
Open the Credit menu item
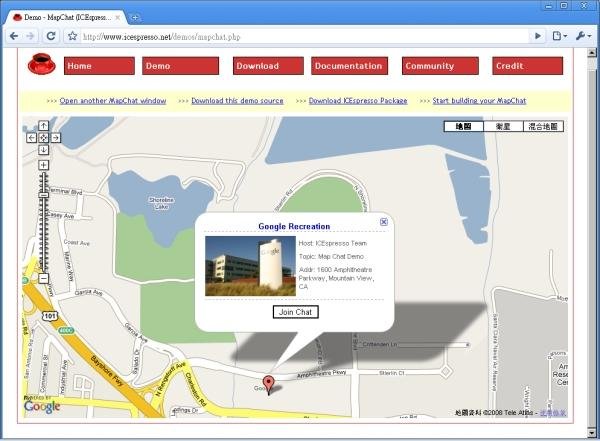pos(527,66)
